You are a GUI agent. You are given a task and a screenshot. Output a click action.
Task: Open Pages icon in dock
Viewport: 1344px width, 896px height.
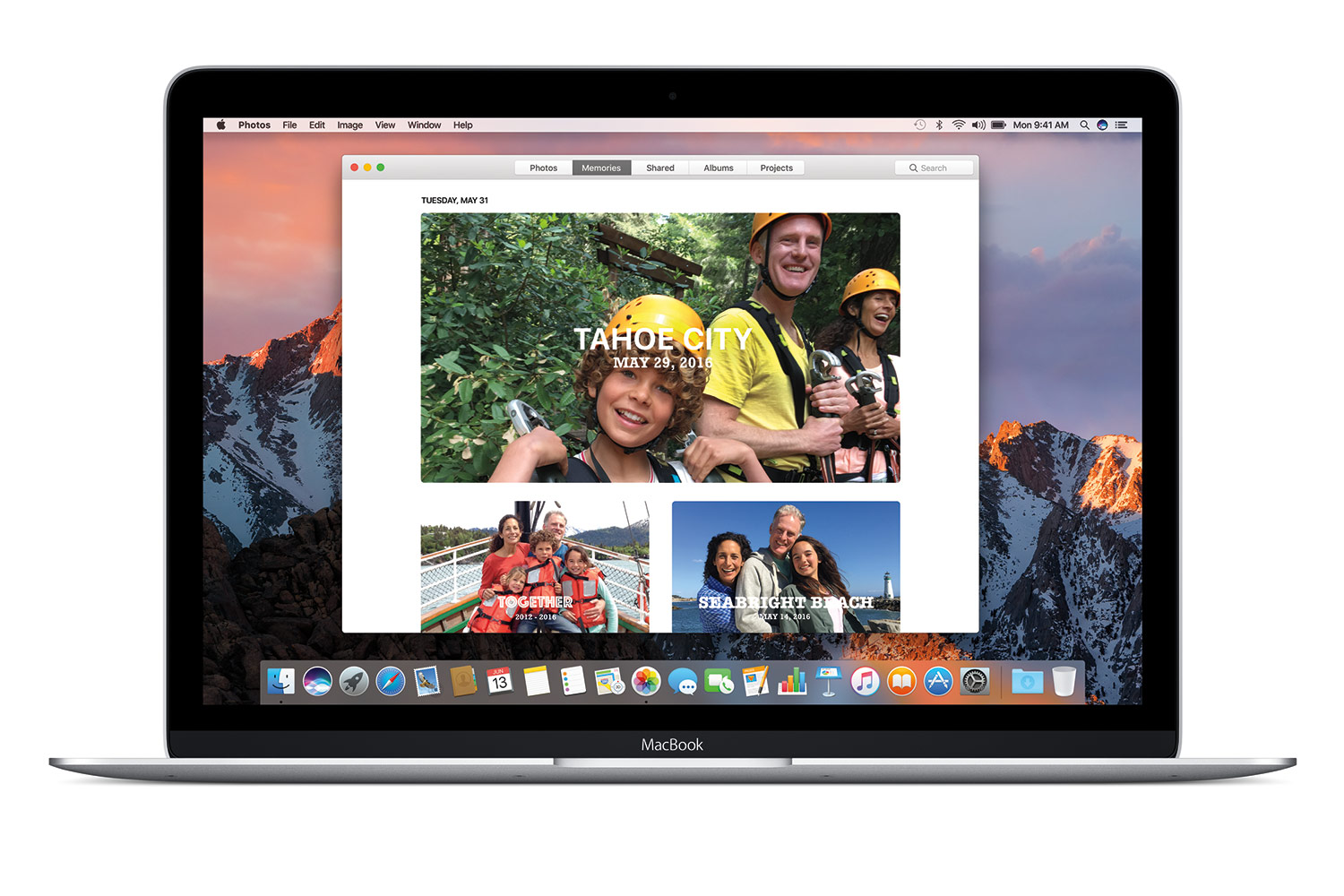(x=755, y=681)
